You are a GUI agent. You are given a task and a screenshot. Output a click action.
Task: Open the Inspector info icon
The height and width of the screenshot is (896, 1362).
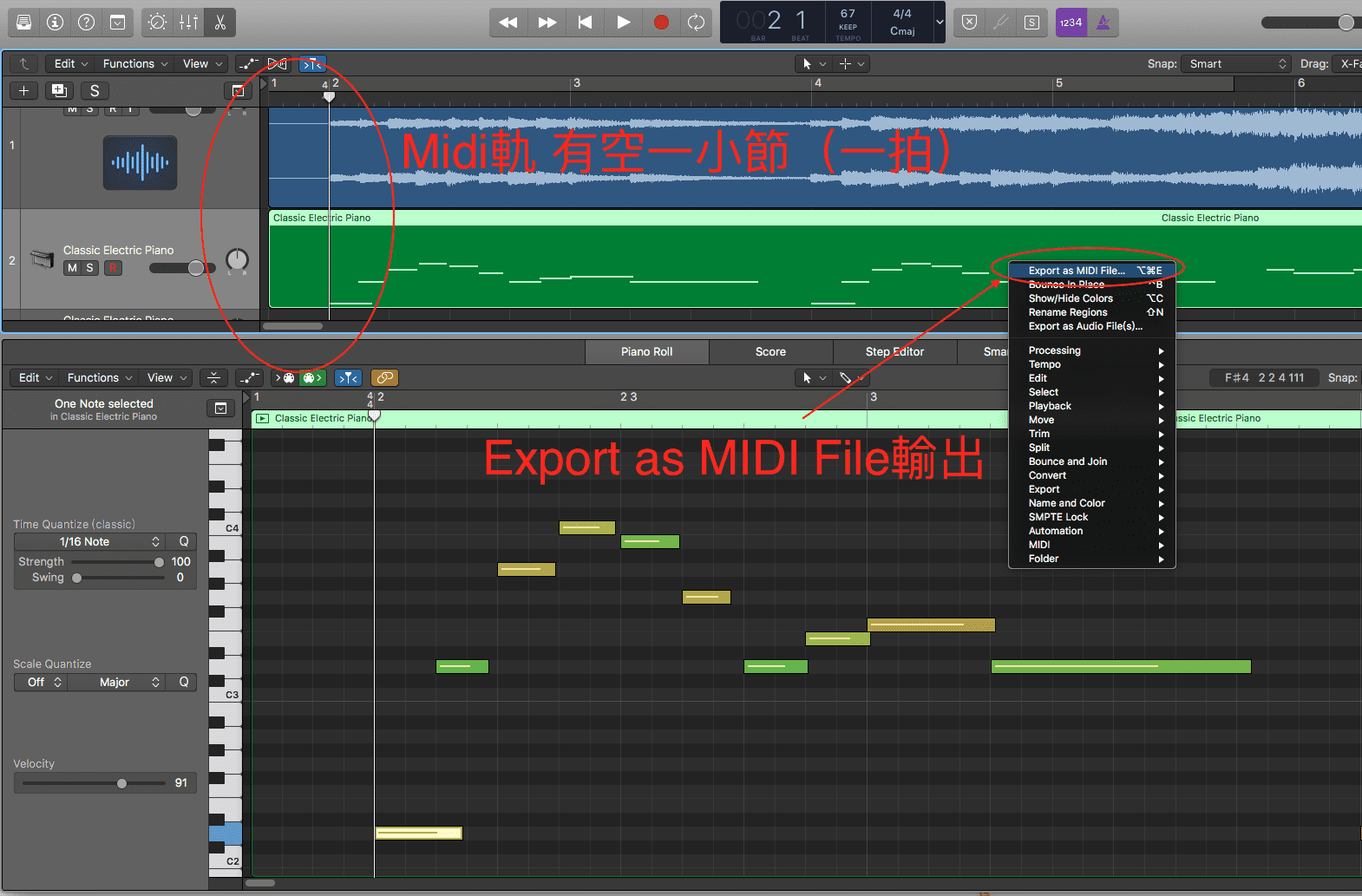click(x=56, y=23)
